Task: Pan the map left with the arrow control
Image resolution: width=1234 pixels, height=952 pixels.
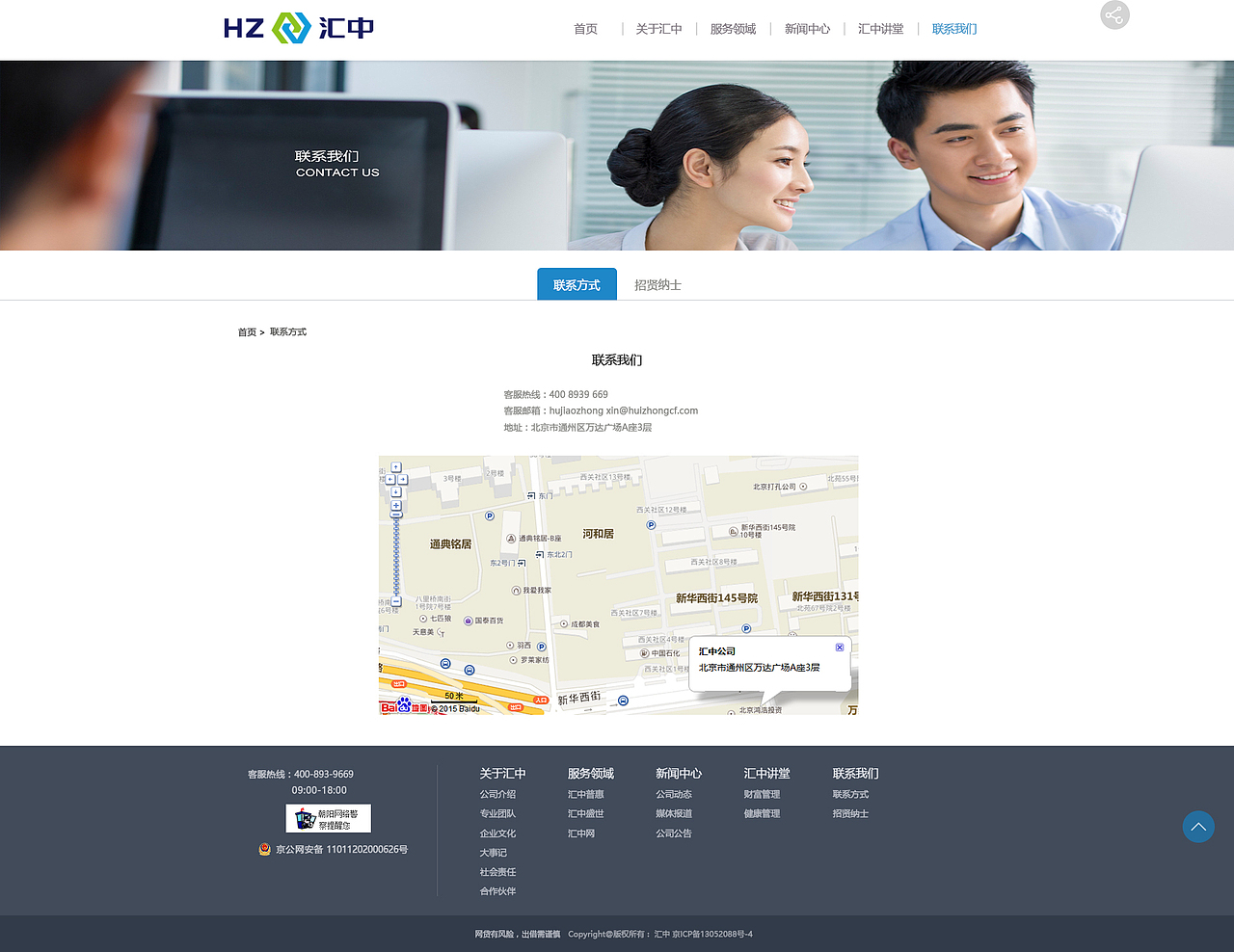Action: pyautogui.click(x=389, y=480)
